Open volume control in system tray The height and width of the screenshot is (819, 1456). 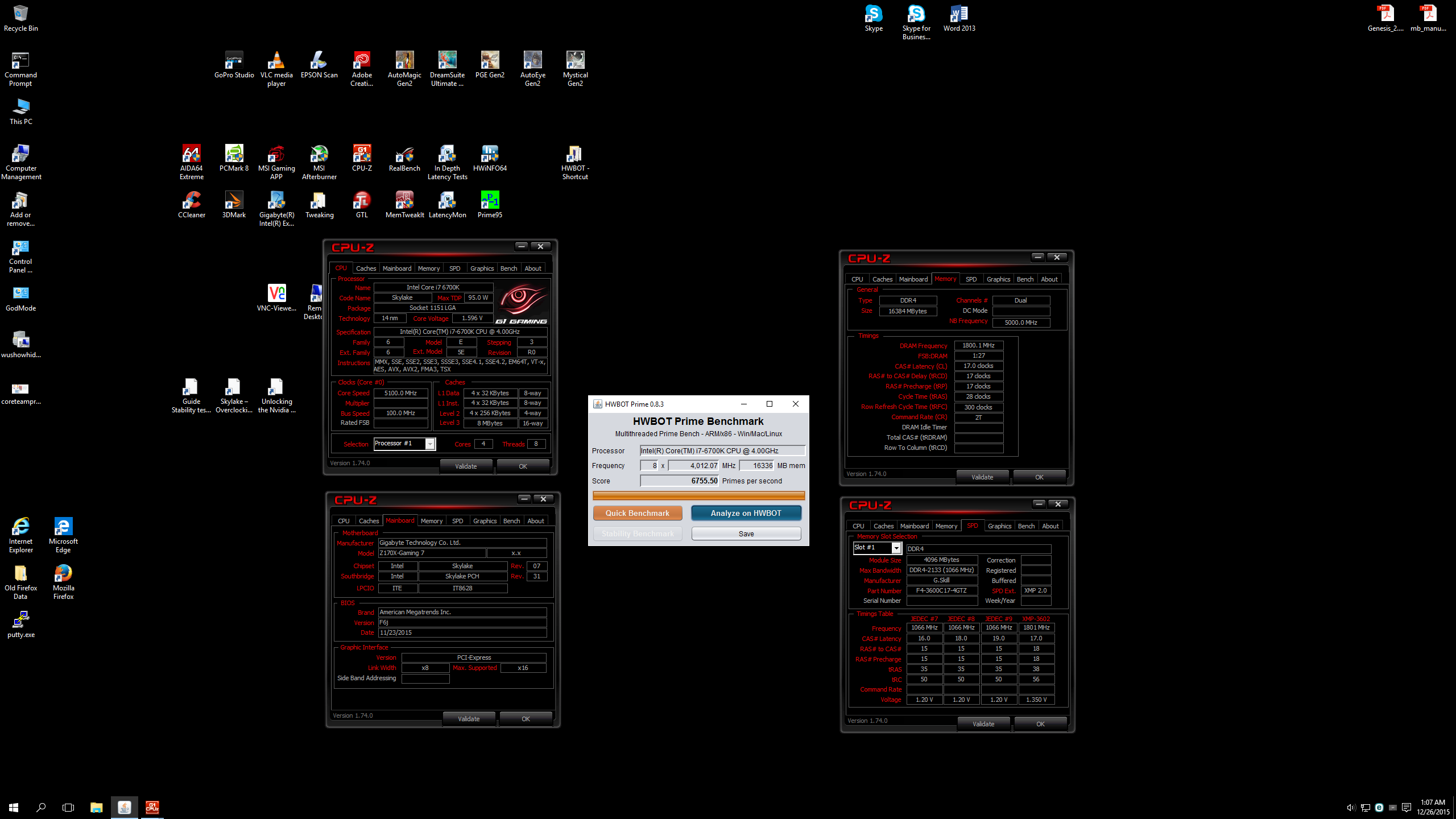[x=1351, y=808]
